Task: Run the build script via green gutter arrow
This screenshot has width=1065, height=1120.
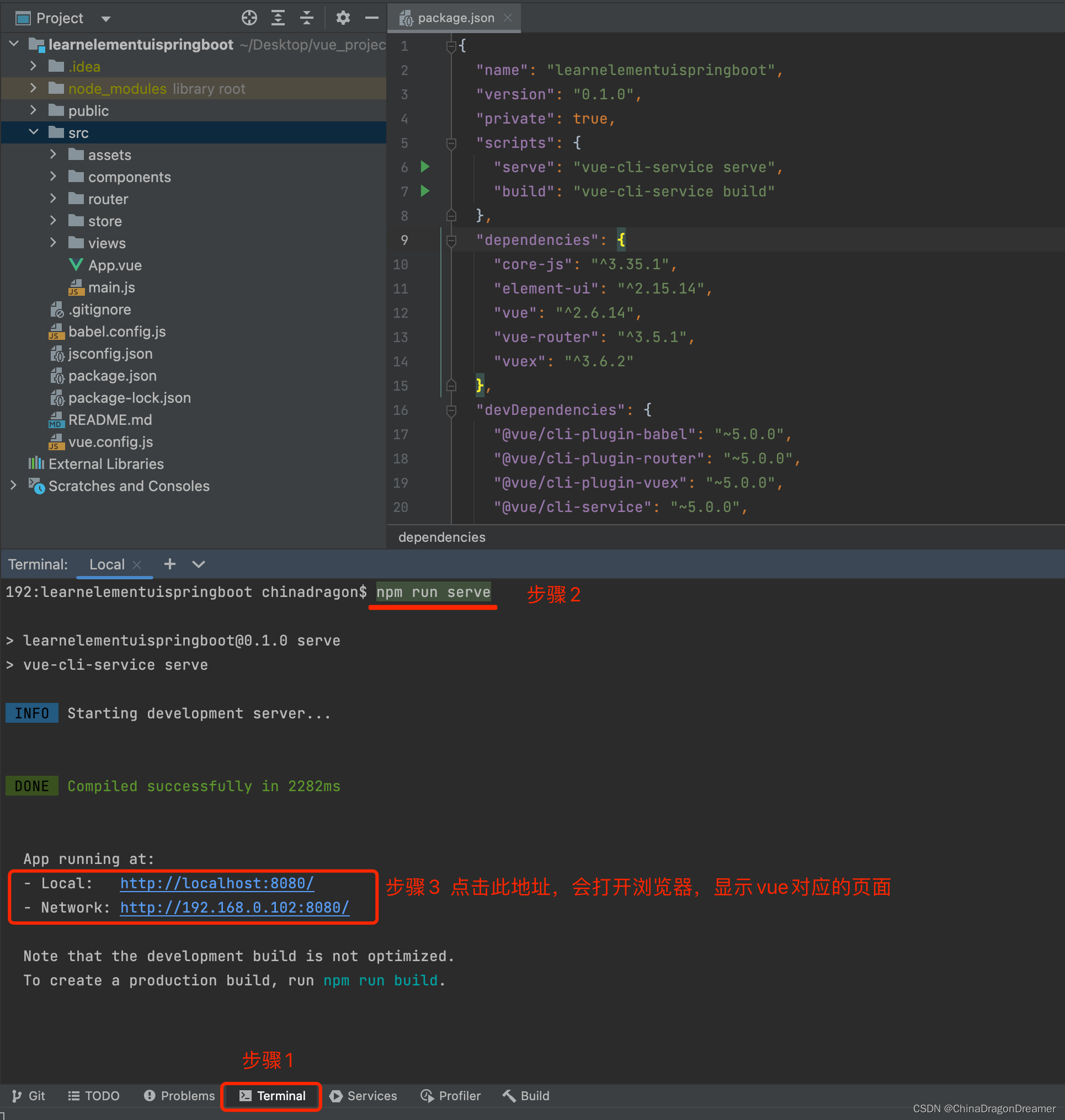Action: tap(425, 191)
